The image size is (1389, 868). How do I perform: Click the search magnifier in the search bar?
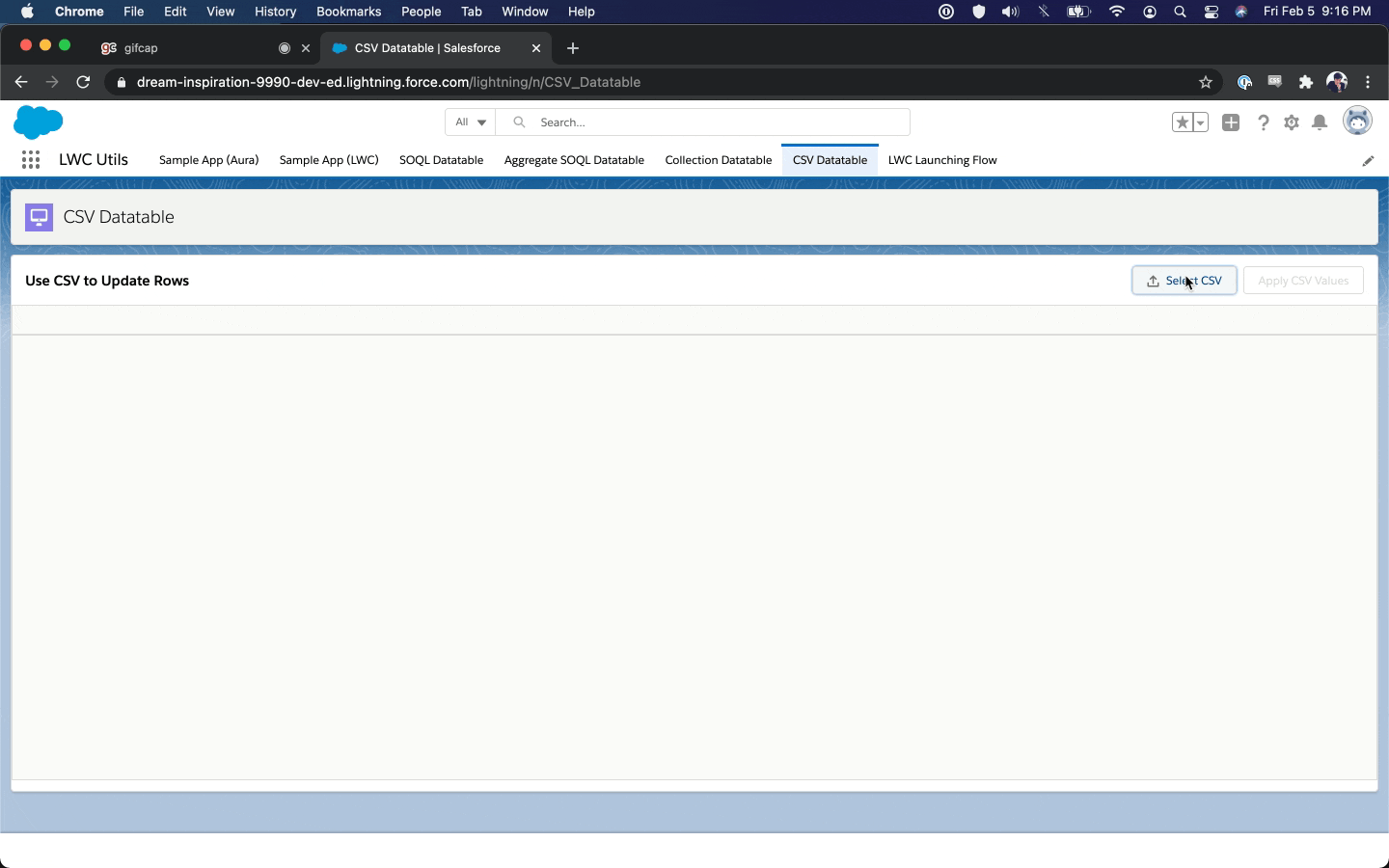click(x=518, y=122)
